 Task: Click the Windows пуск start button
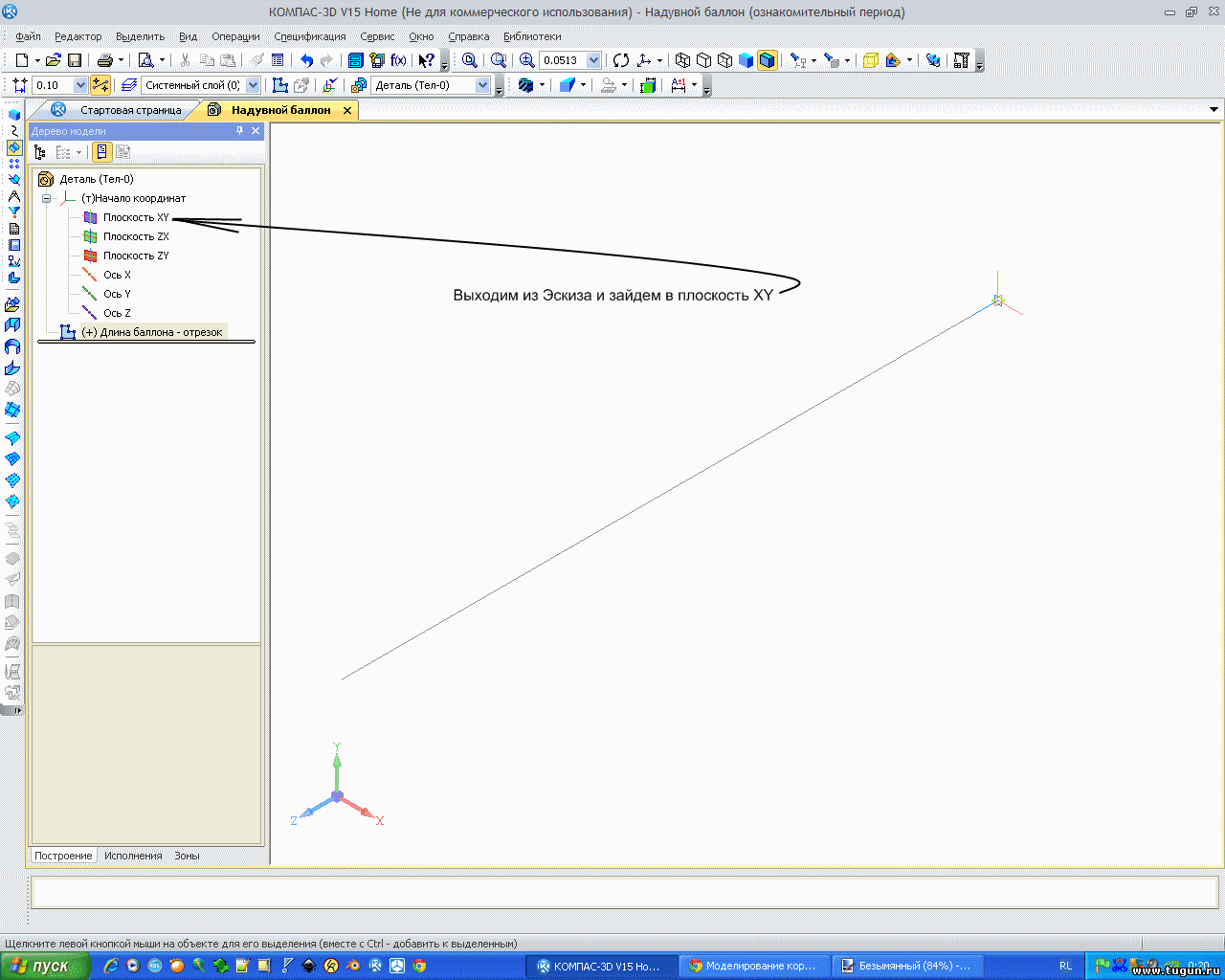pyautogui.click(x=45, y=966)
